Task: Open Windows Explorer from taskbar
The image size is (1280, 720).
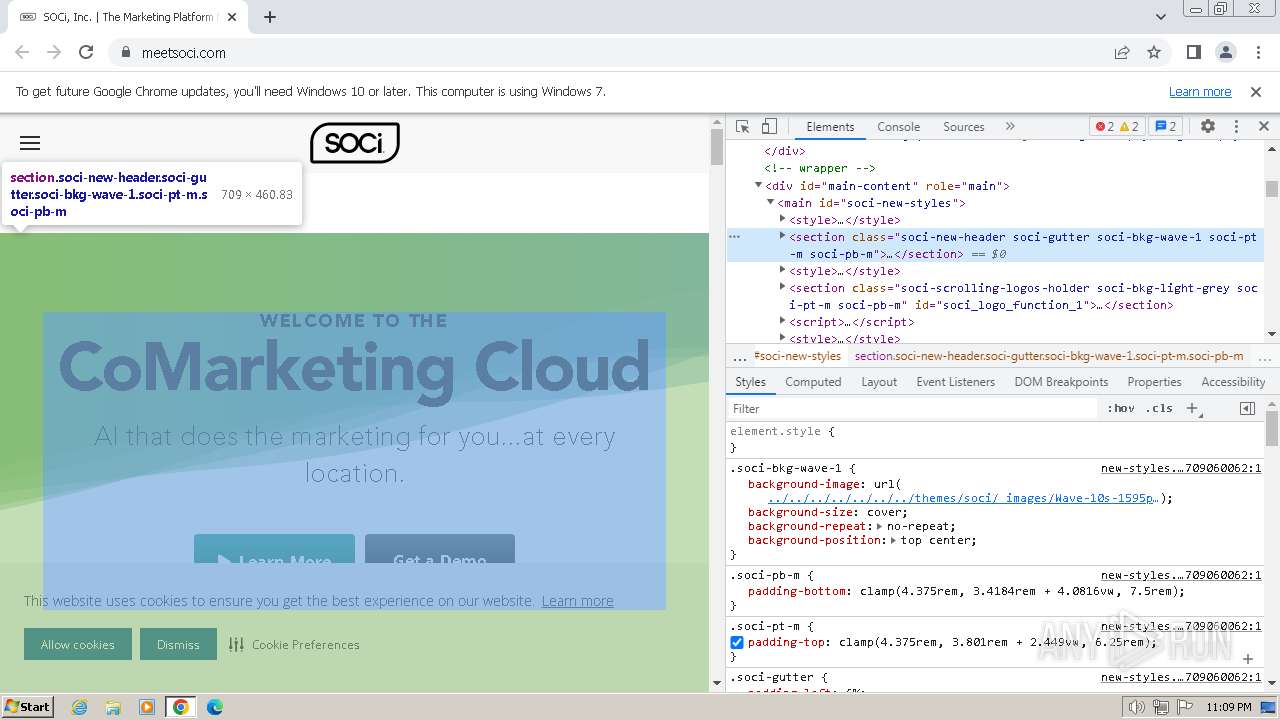Action: (x=113, y=707)
